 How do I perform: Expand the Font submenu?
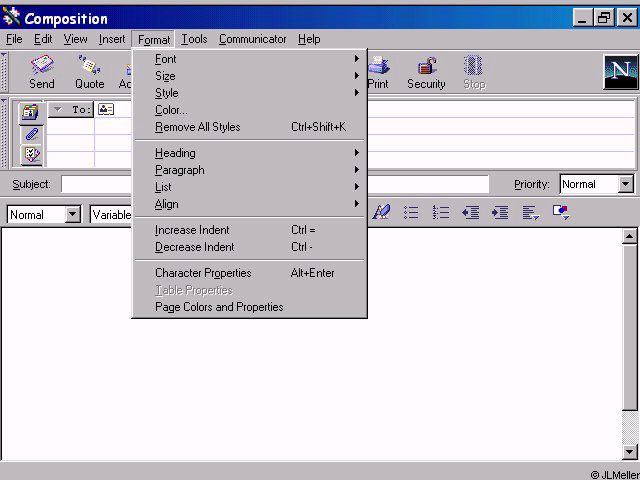[250, 59]
